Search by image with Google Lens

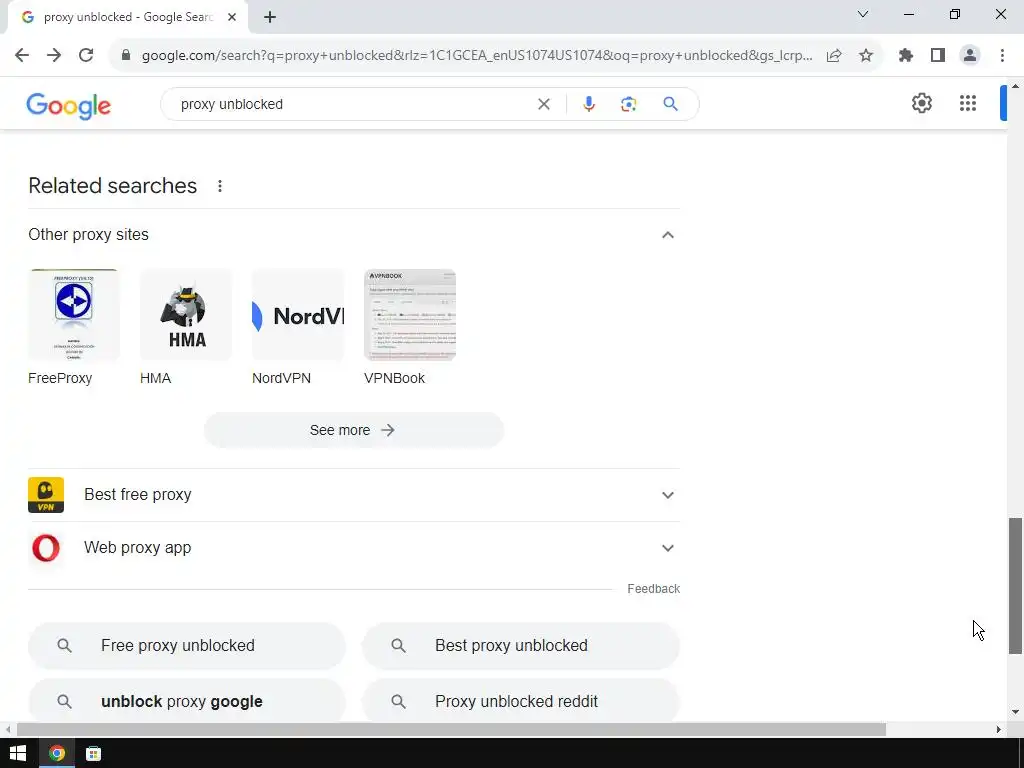[628, 104]
